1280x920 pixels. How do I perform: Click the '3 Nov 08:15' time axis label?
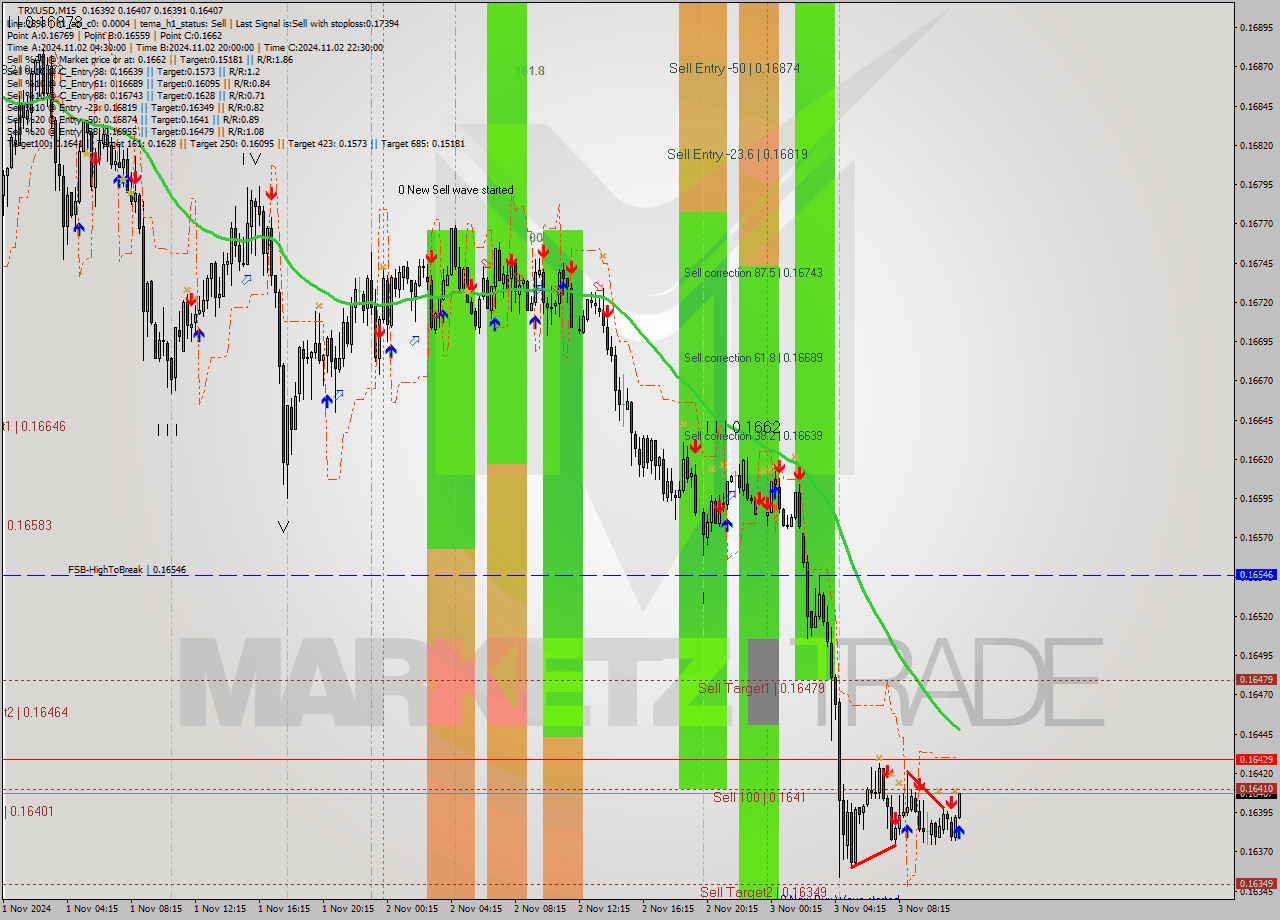[x=923, y=909]
